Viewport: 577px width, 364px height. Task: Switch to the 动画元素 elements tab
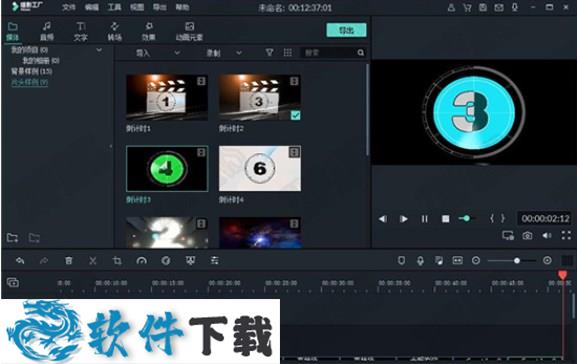(x=190, y=31)
